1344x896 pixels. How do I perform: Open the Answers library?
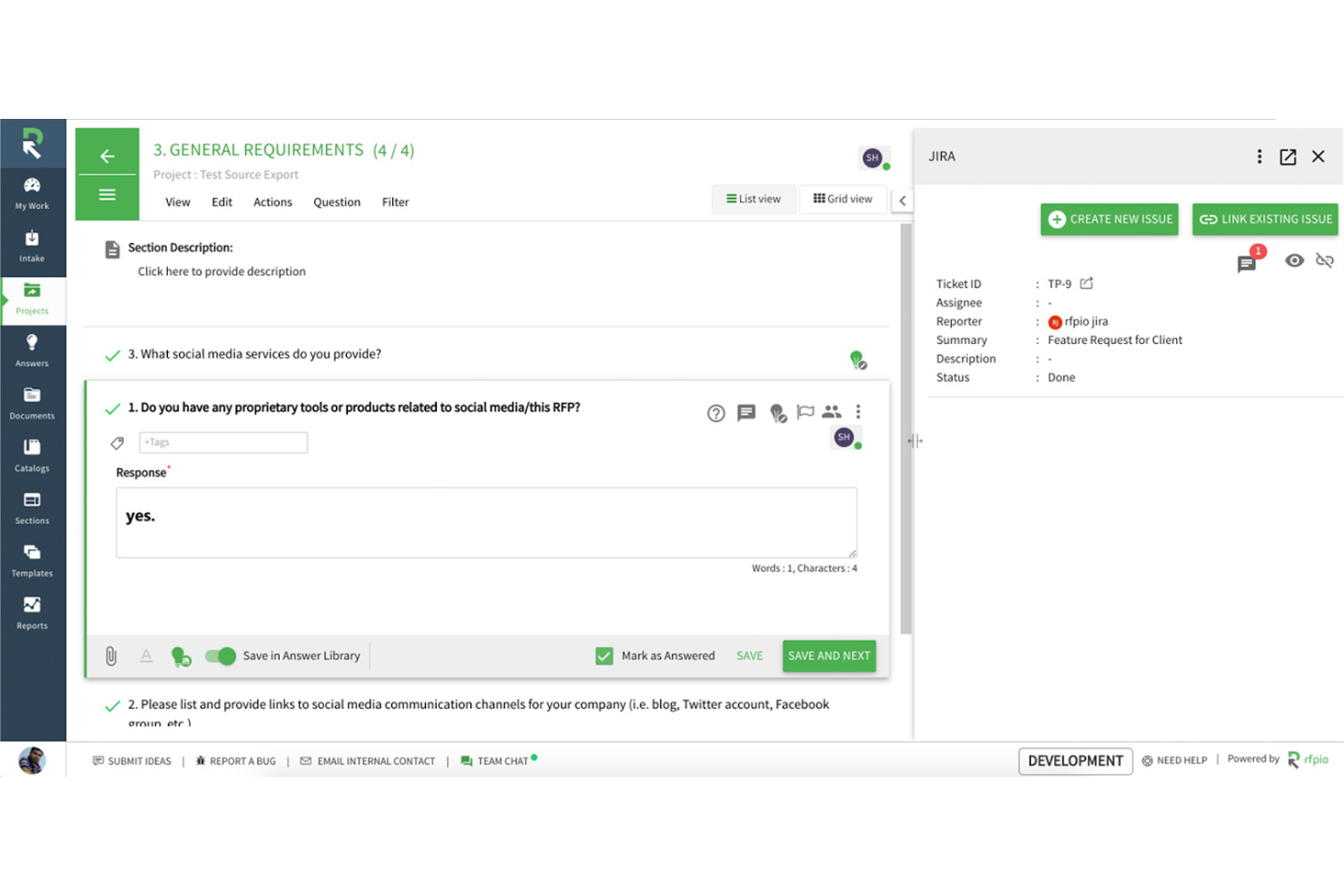click(32, 350)
